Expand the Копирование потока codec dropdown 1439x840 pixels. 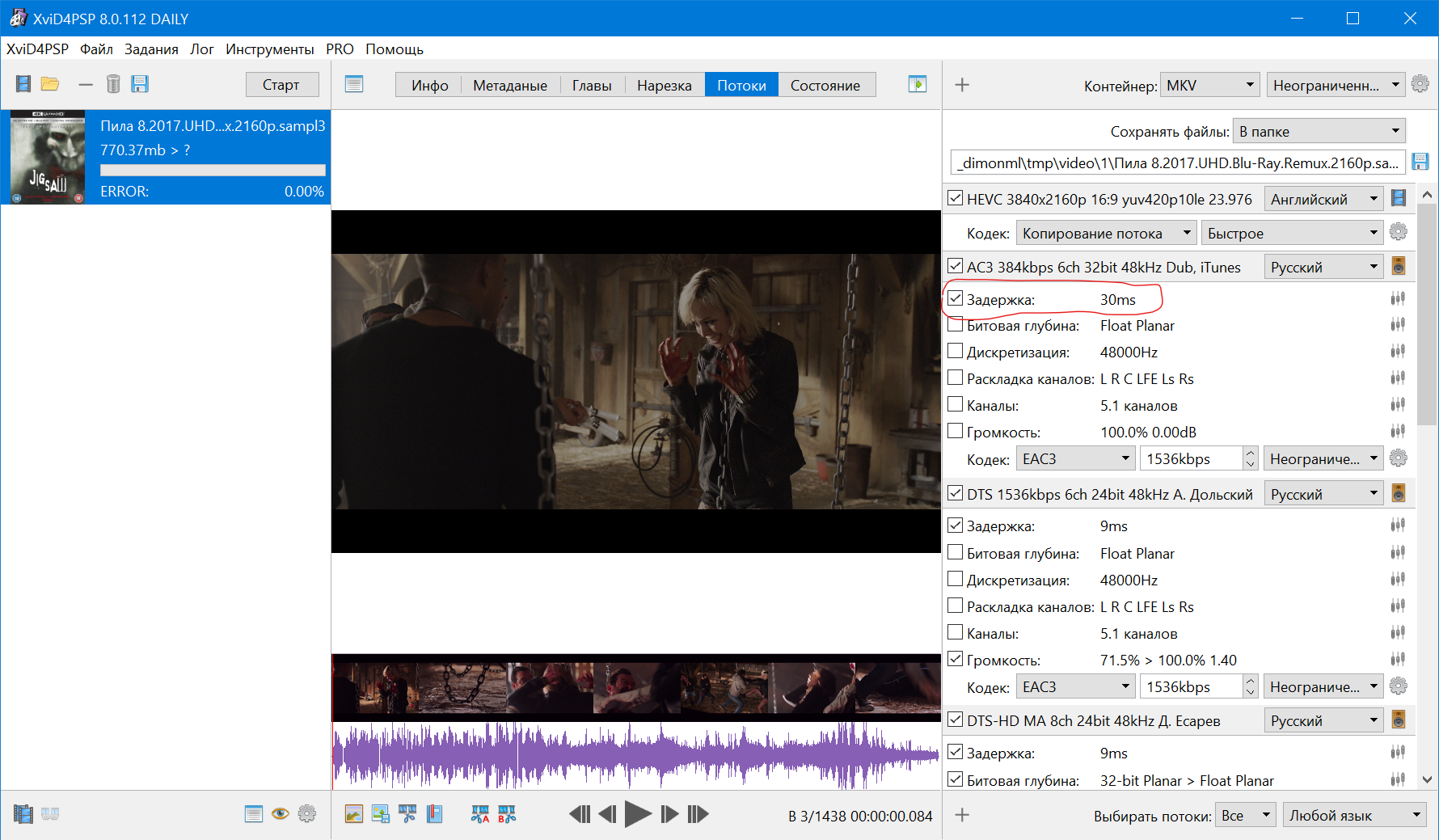click(1106, 233)
